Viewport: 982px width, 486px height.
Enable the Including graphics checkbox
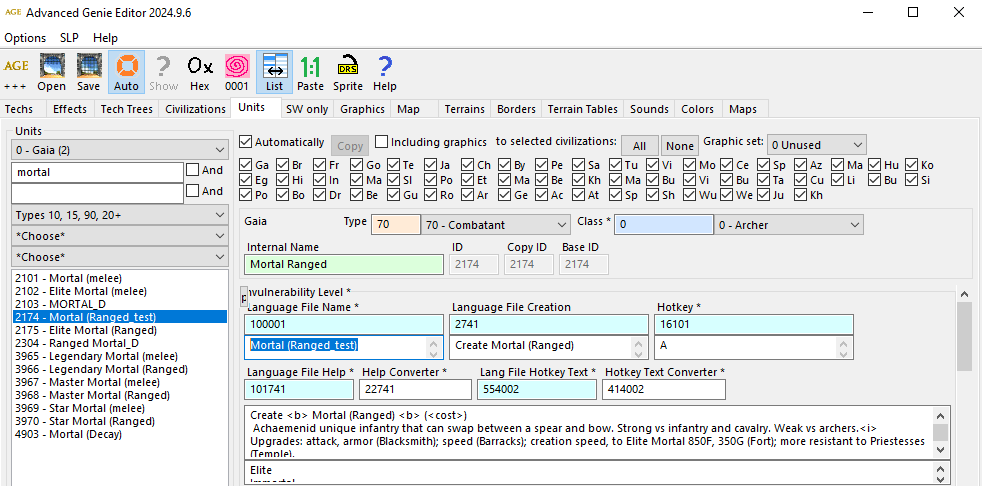[382, 142]
